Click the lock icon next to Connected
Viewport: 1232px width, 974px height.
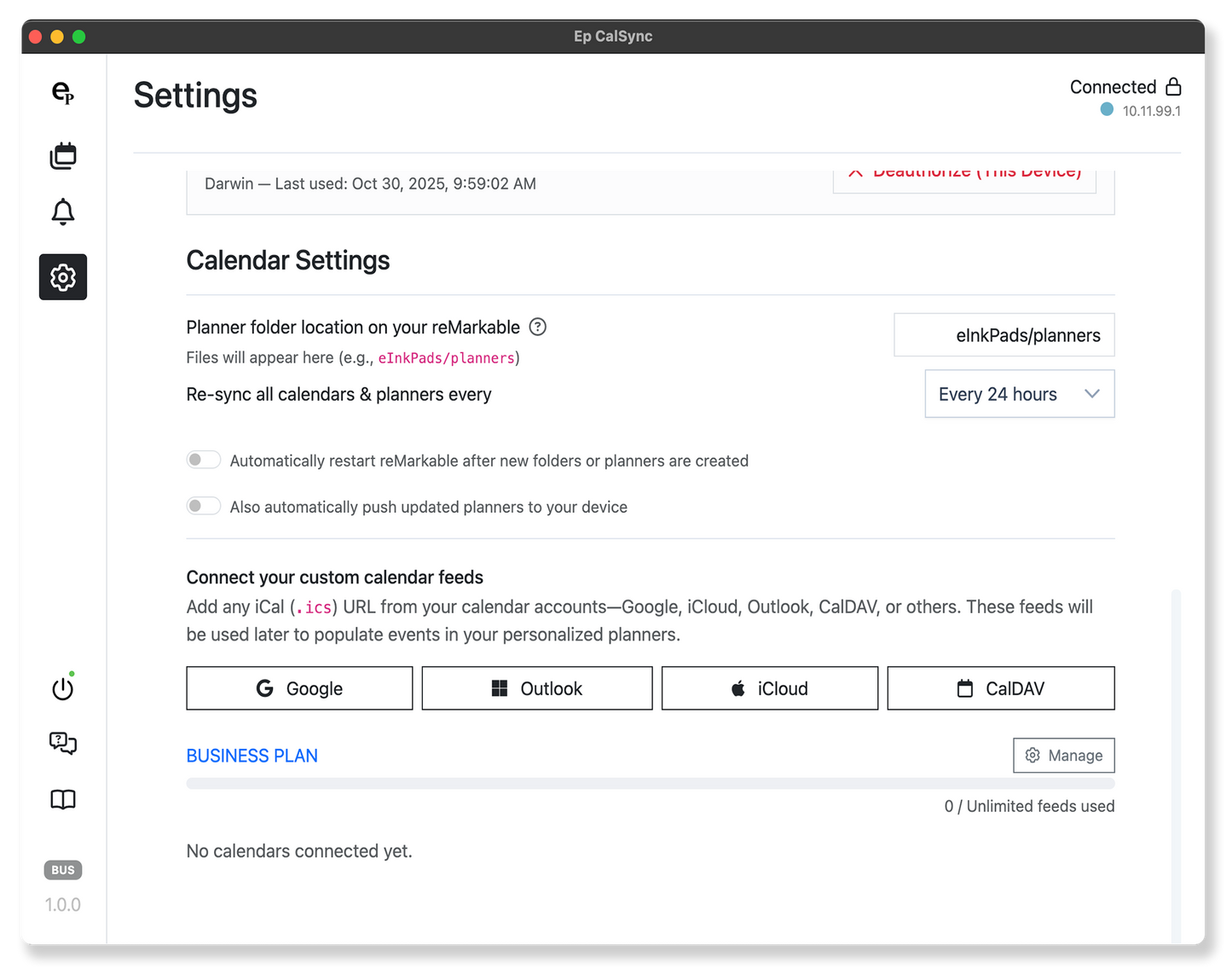click(1175, 86)
